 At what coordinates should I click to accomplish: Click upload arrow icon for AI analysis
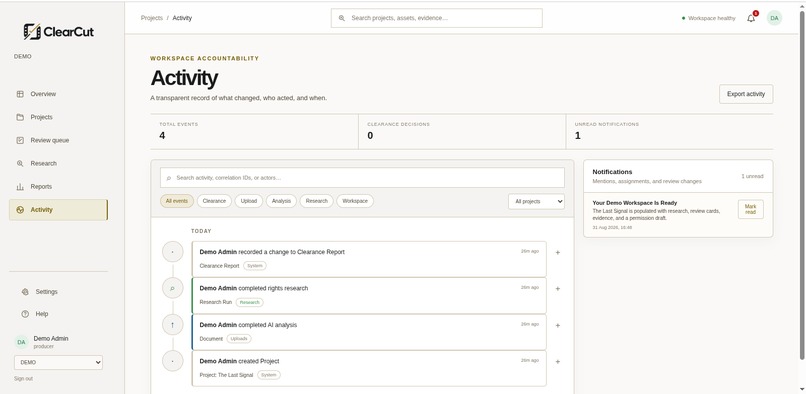coord(173,325)
